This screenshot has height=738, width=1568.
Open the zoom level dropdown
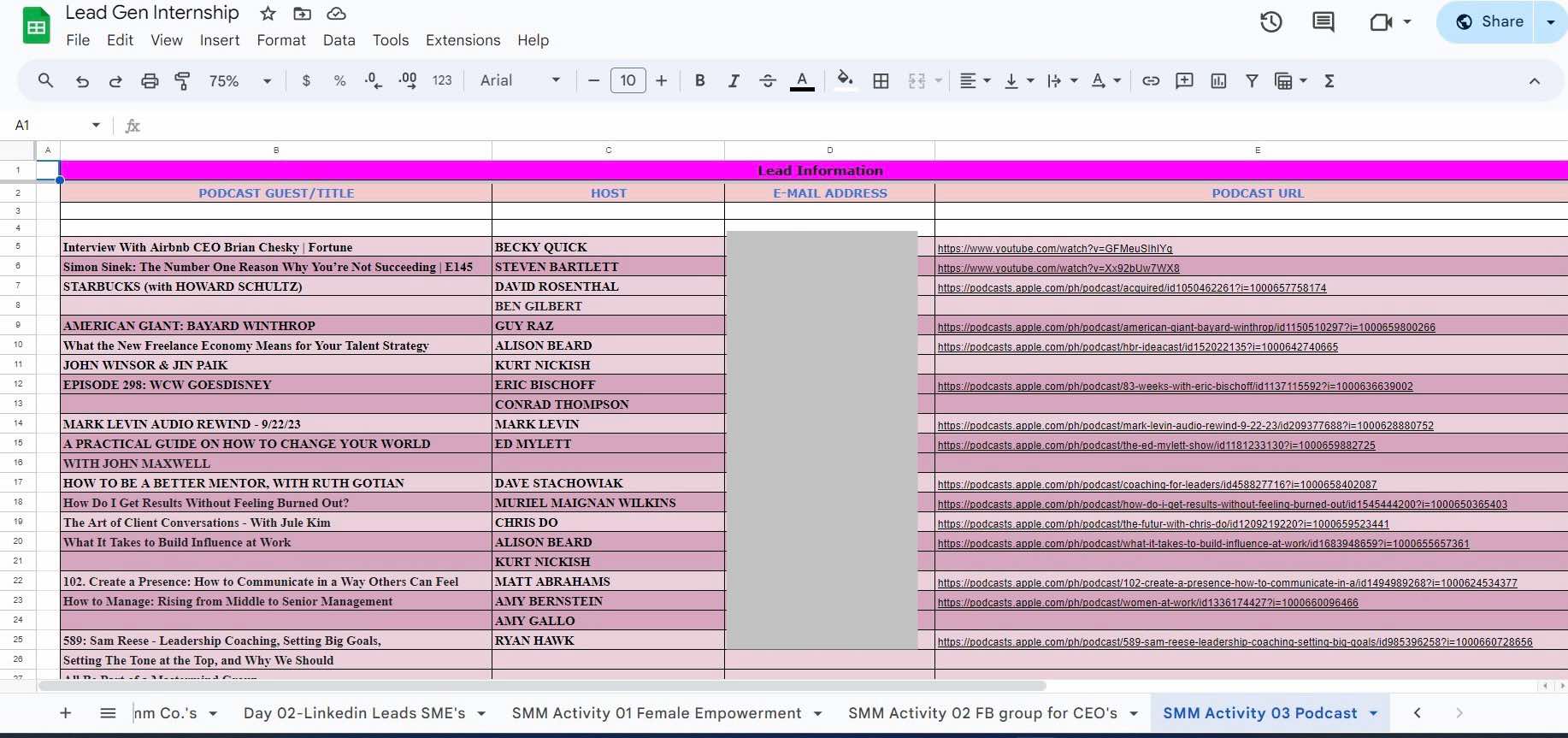(x=240, y=81)
